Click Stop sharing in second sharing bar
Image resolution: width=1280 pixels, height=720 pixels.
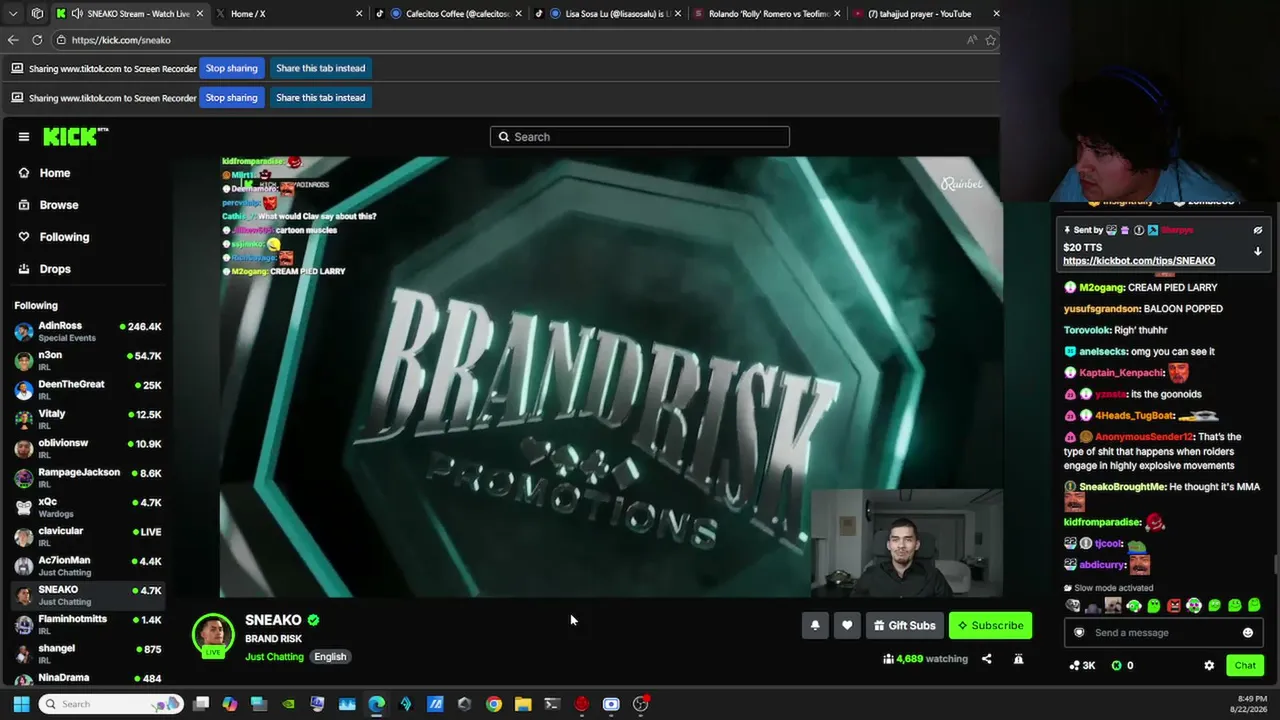(x=231, y=98)
